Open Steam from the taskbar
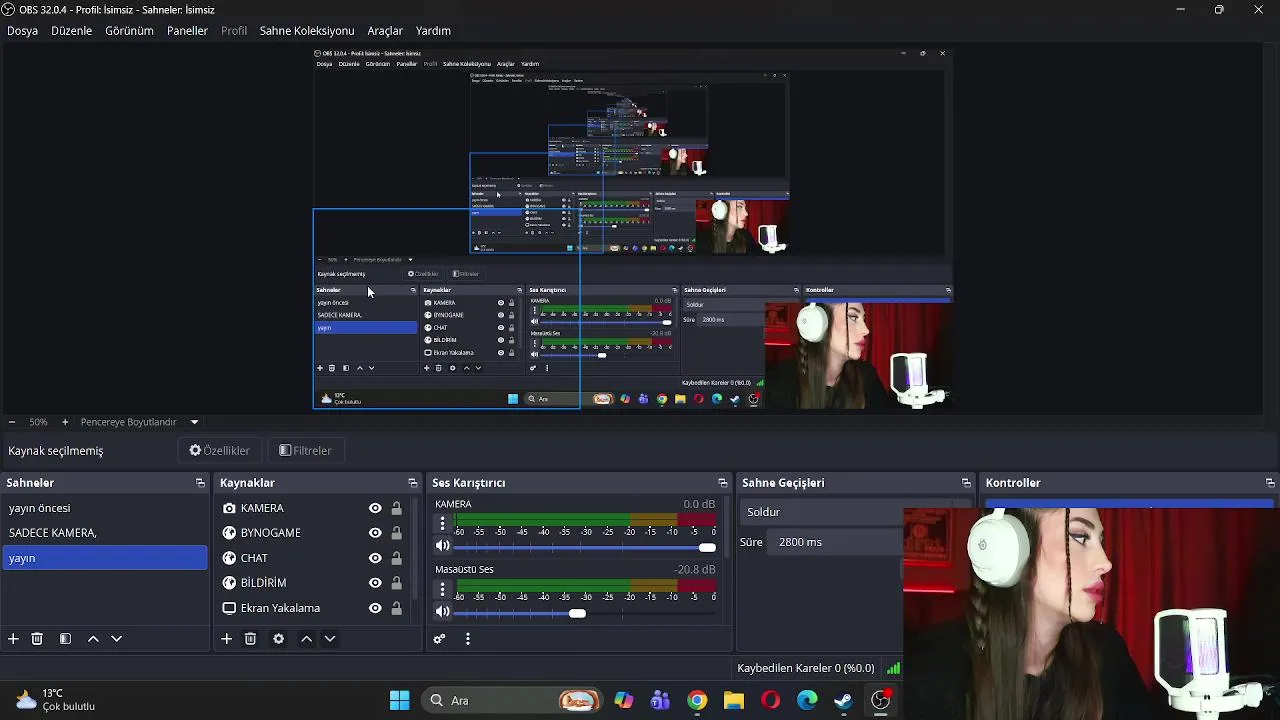The height and width of the screenshot is (720, 1280). coord(844,701)
